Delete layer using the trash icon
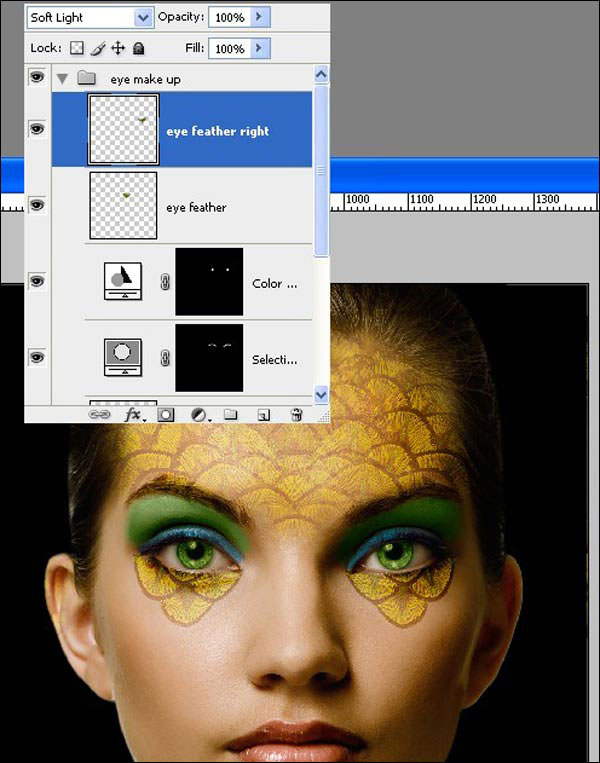 coord(296,414)
